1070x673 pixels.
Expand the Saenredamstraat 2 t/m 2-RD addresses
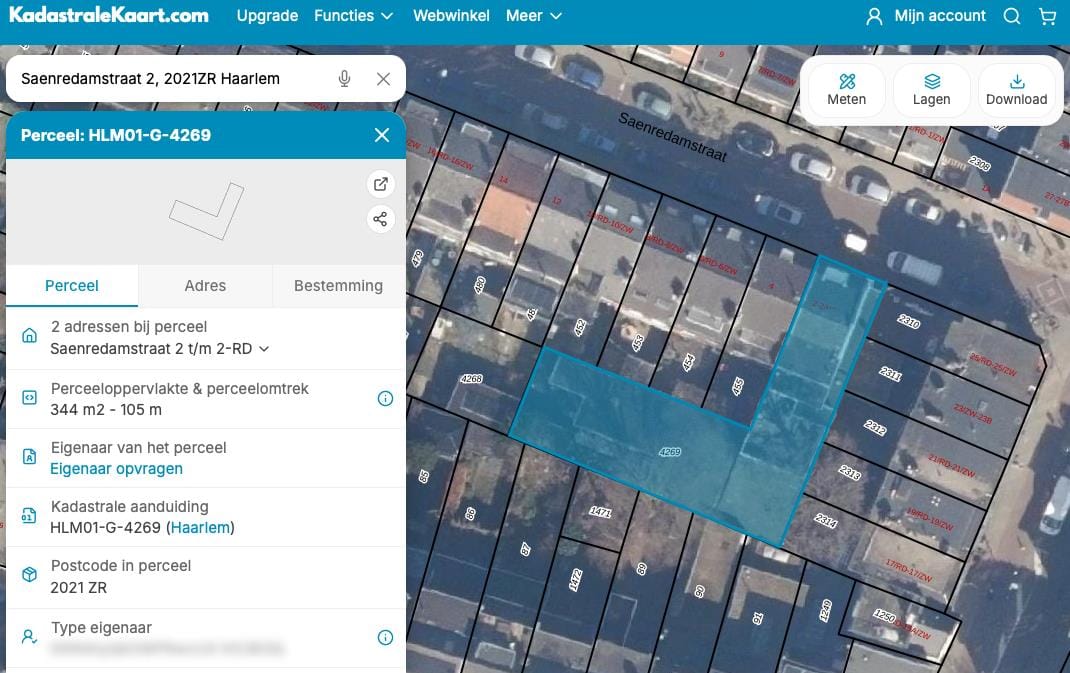160,349
